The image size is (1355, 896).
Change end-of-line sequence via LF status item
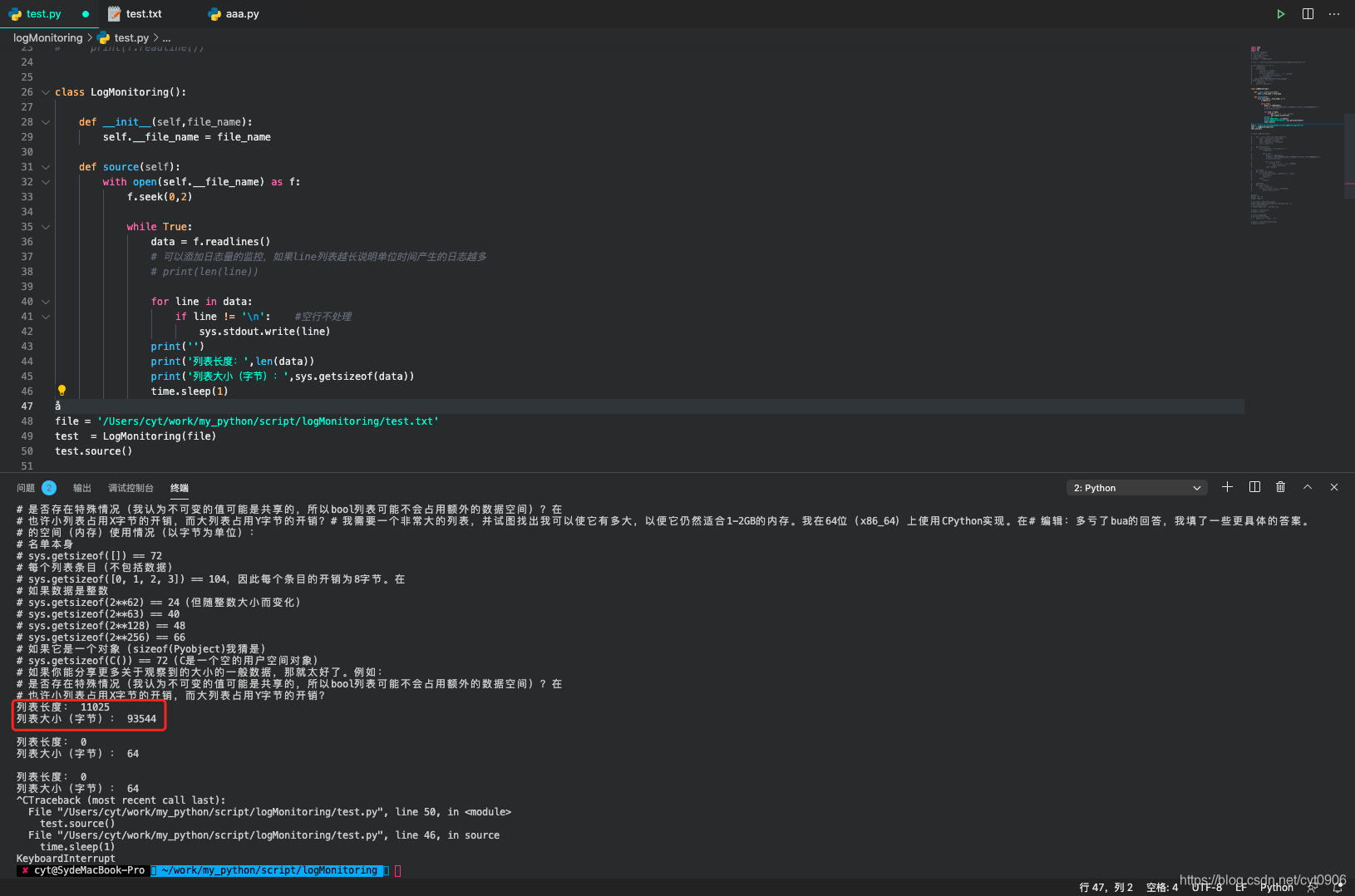1241,888
